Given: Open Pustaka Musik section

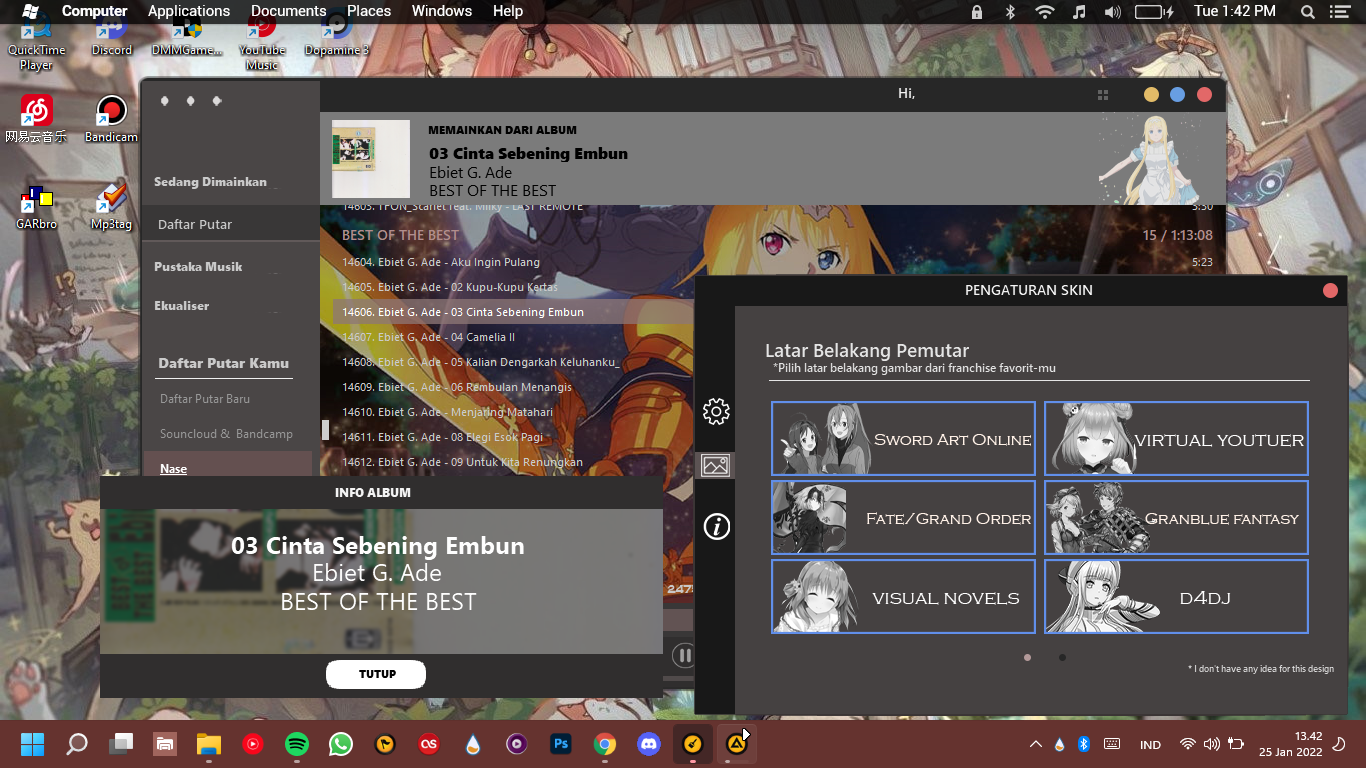Looking at the screenshot, I should (x=198, y=266).
